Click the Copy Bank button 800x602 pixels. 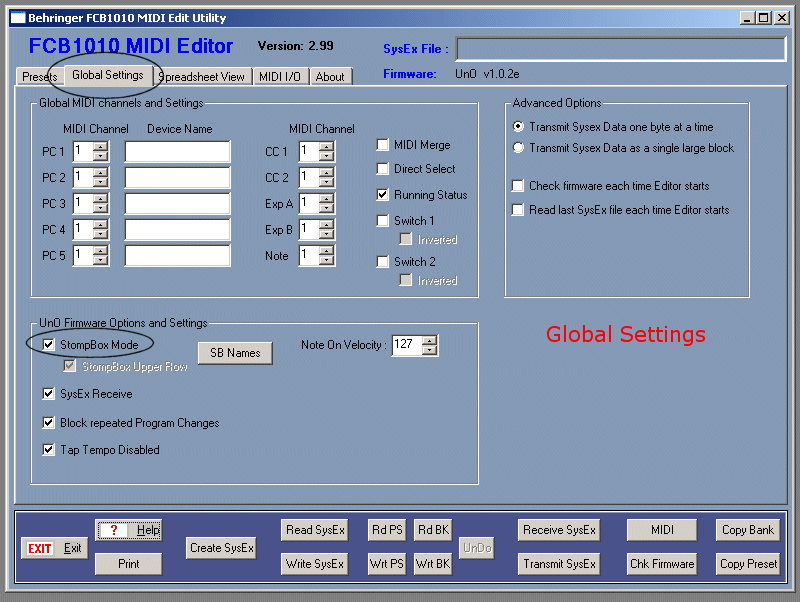[748, 531]
